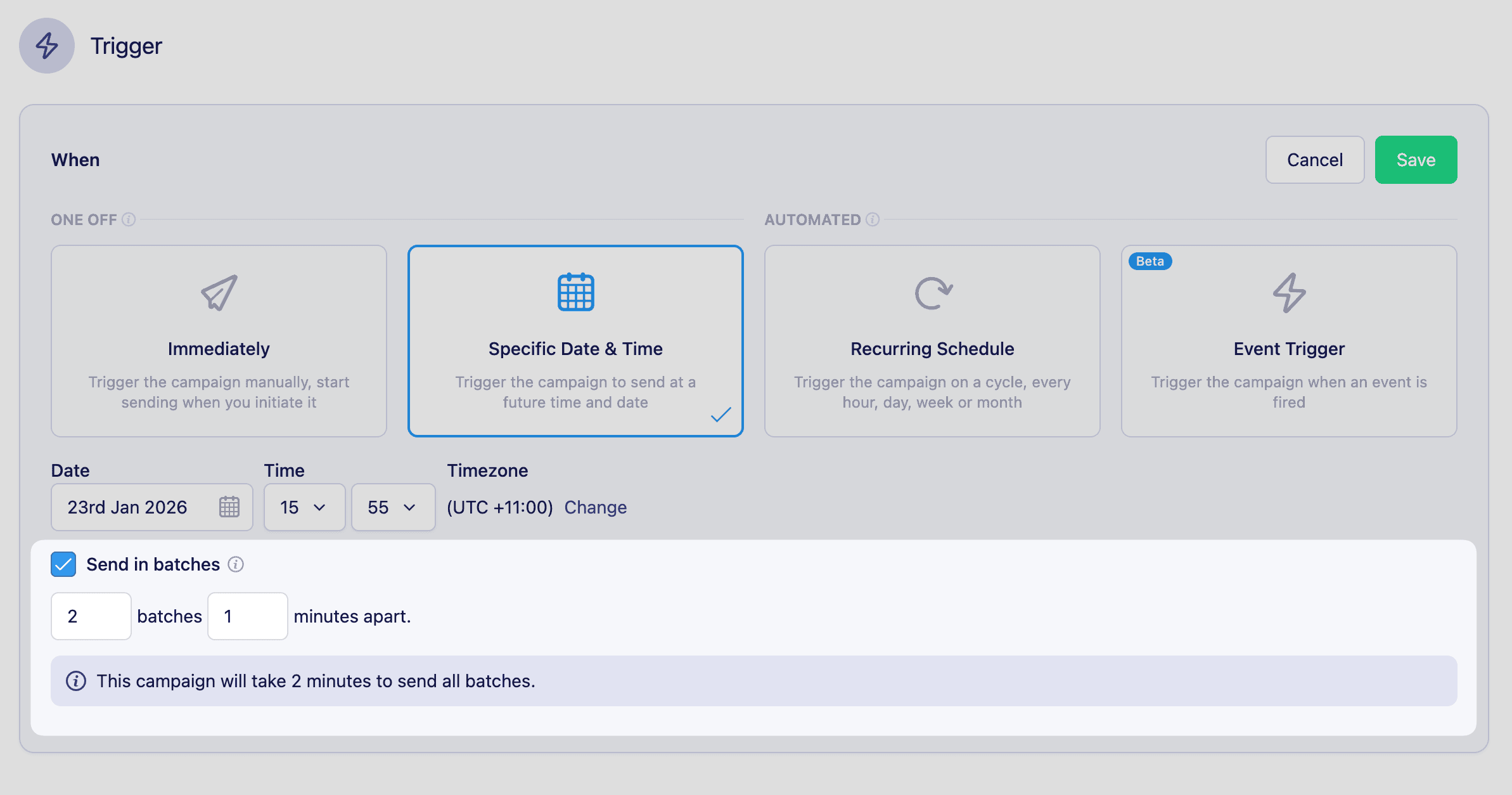
Task: Click the info icon beside Send in batches
Action: (236, 564)
